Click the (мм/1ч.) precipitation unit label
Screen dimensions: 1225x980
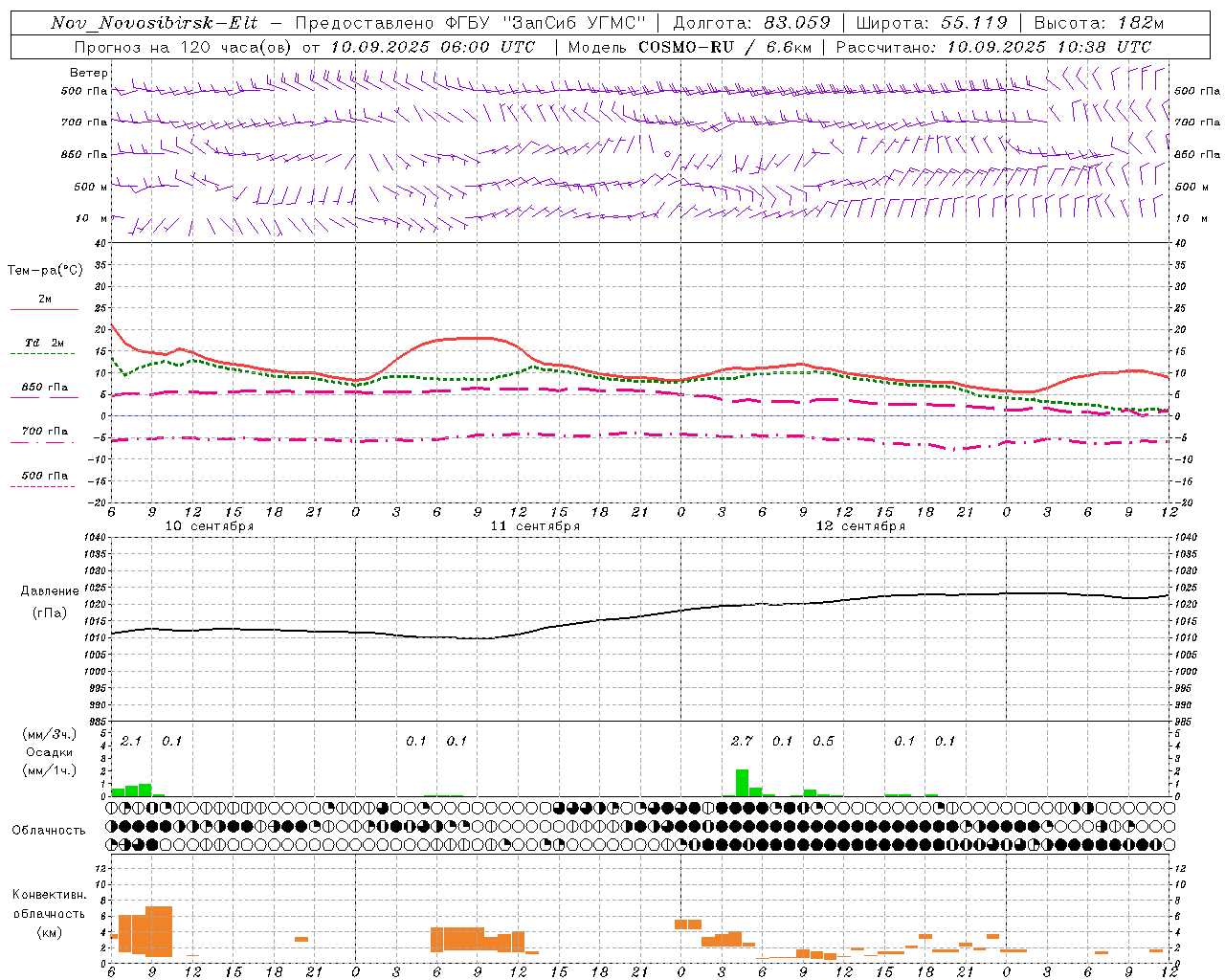pos(49,770)
